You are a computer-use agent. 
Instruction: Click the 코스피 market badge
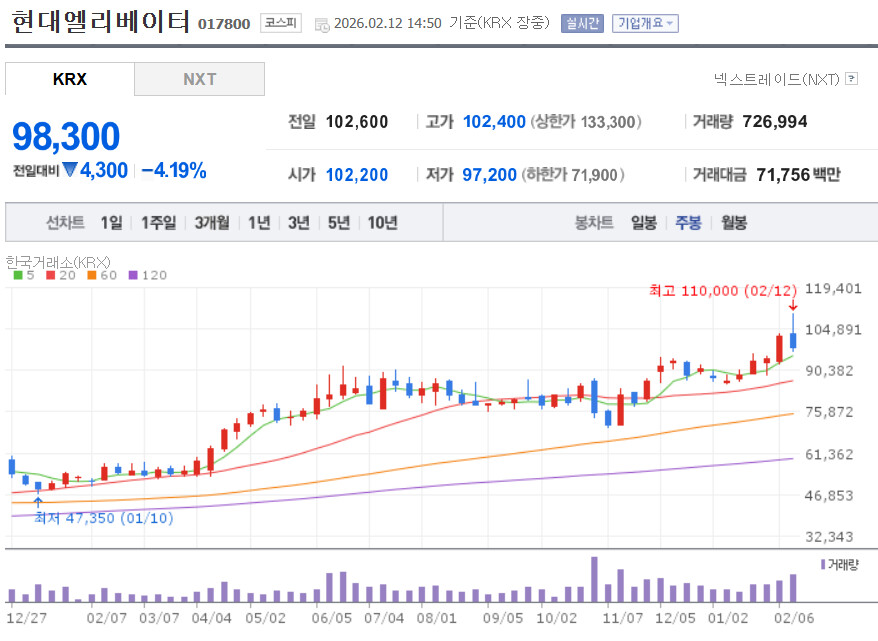281,23
